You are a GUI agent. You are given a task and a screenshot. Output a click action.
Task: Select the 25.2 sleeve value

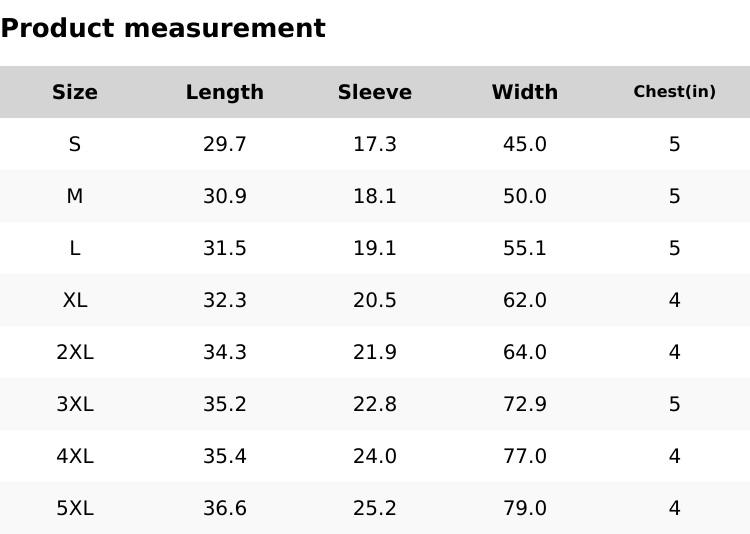click(375, 508)
